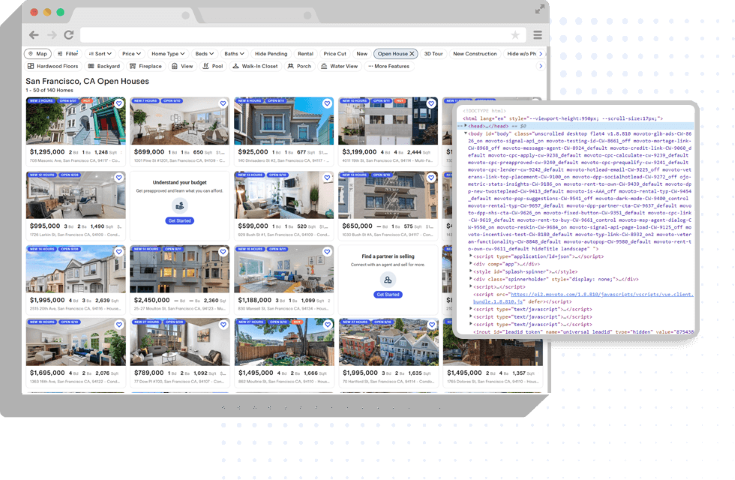Click Get Started under Understand your budget
735x480 pixels.
pos(180,221)
